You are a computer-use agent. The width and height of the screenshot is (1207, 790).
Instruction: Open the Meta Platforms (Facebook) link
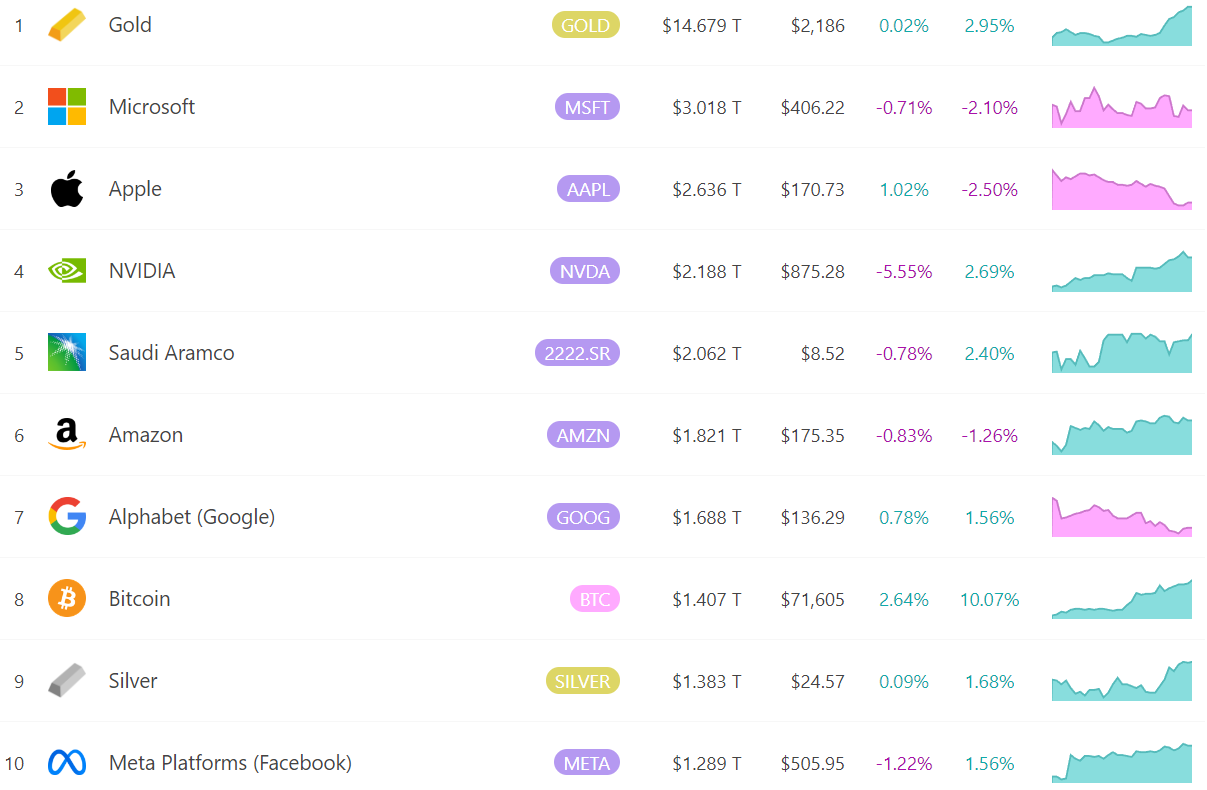[x=230, y=763]
